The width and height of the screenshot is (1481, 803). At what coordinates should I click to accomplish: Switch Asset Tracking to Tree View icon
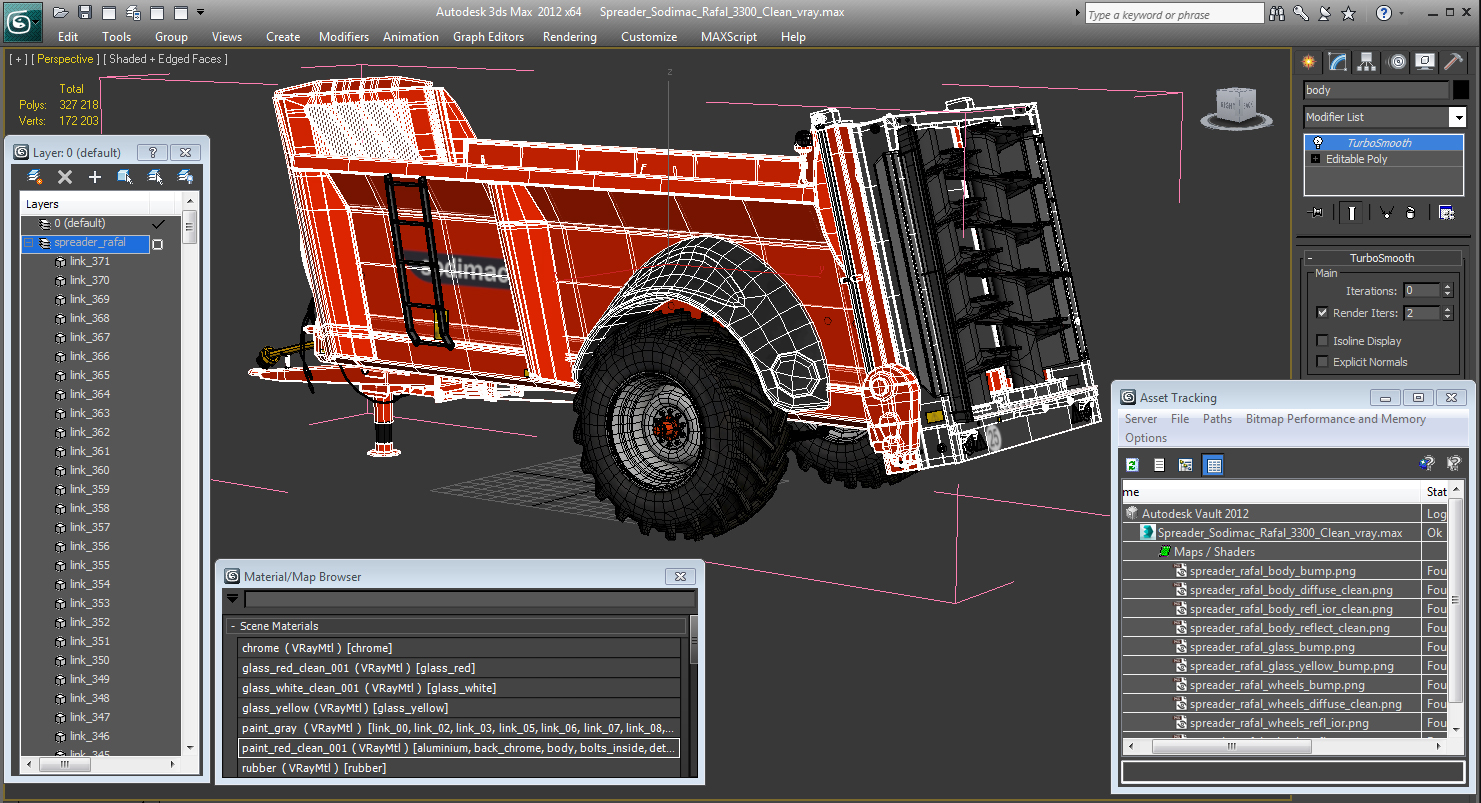pos(1186,465)
